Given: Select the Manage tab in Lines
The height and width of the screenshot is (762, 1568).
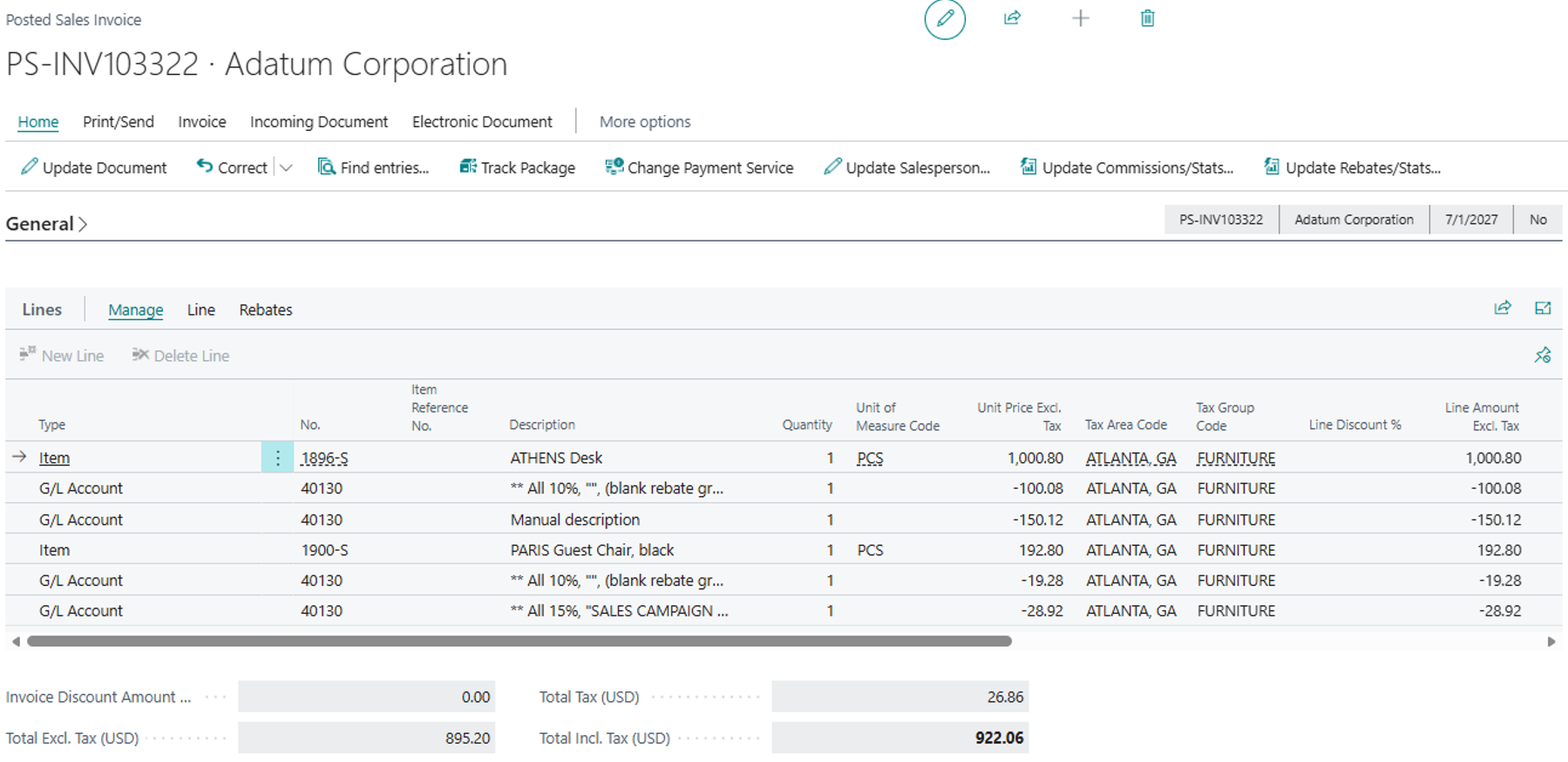Looking at the screenshot, I should tap(136, 310).
